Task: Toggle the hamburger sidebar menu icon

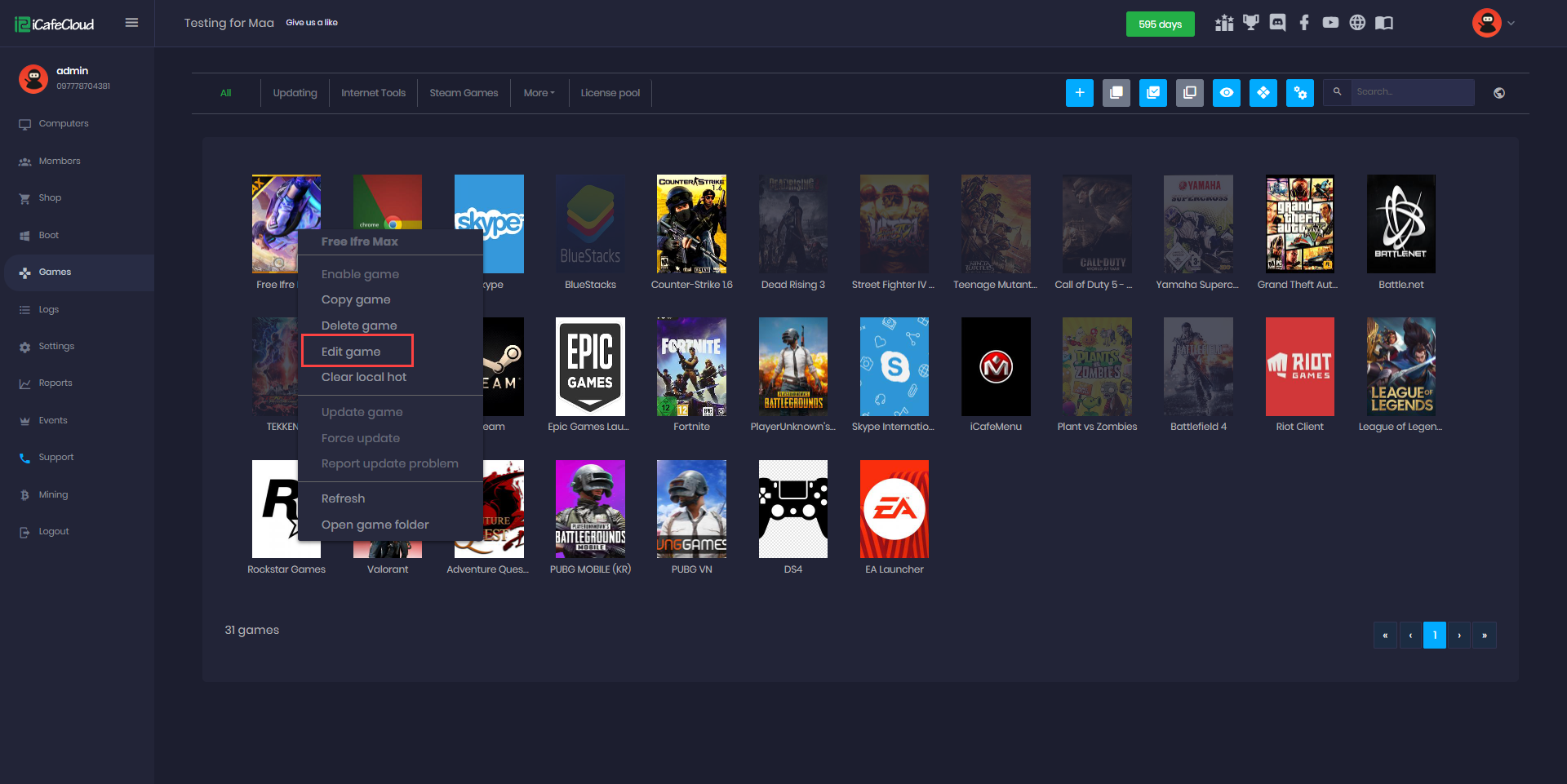Action: 131,23
